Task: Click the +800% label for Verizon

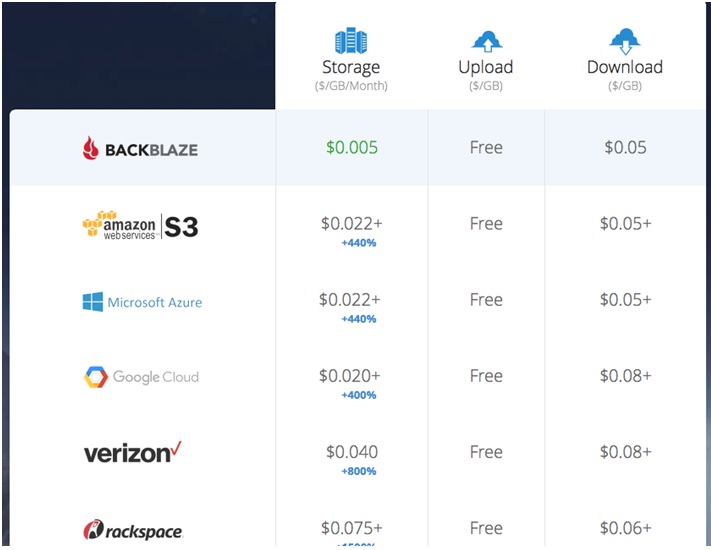Action: click(359, 471)
